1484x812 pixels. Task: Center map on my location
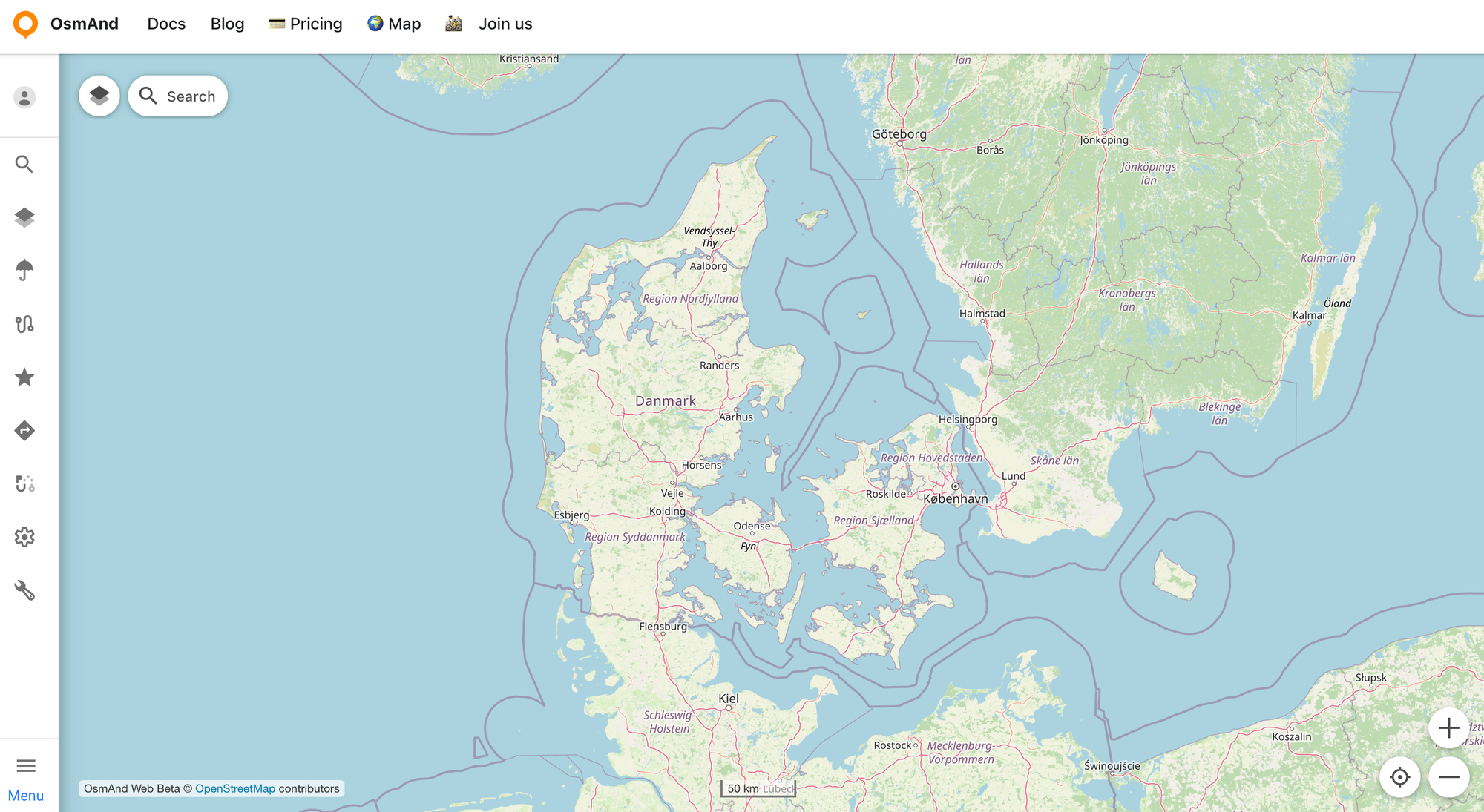(x=1399, y=777)
